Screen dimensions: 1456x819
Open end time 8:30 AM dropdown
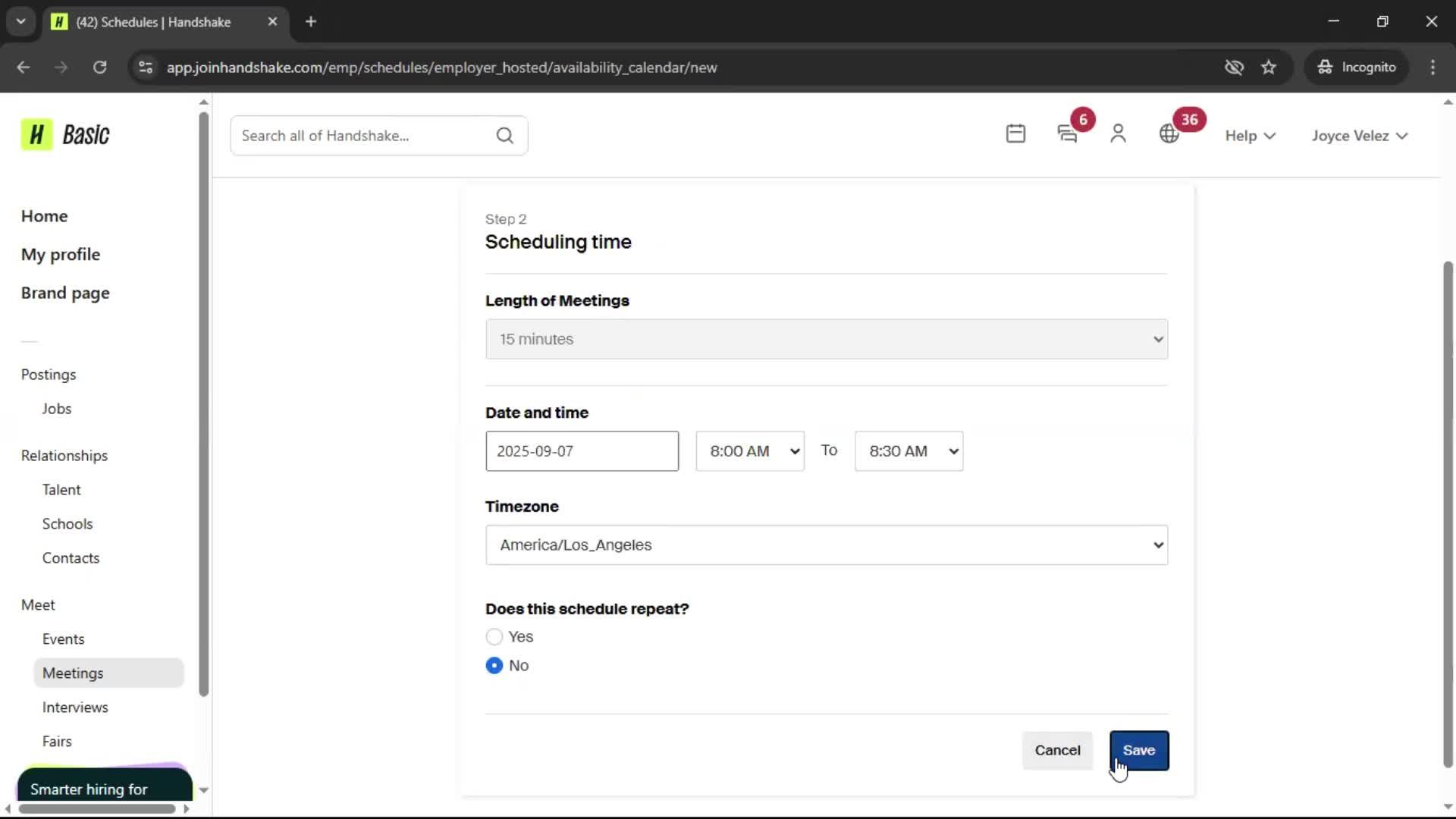coord(908,451)
